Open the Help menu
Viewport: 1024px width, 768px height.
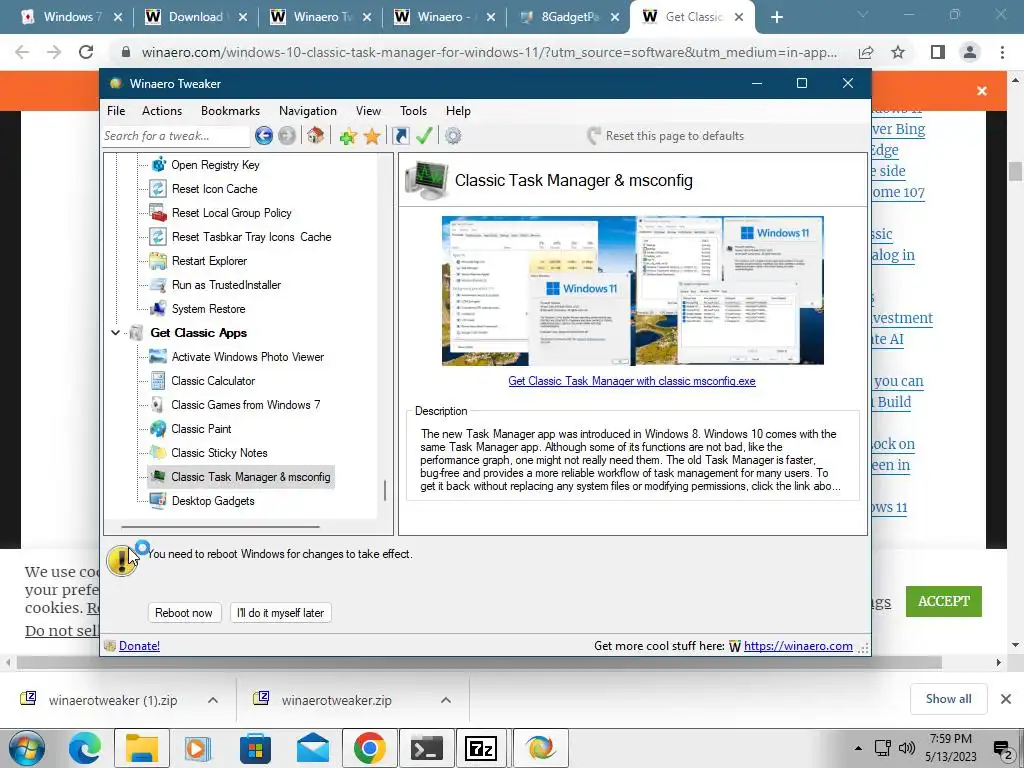[x=458, y=111]
